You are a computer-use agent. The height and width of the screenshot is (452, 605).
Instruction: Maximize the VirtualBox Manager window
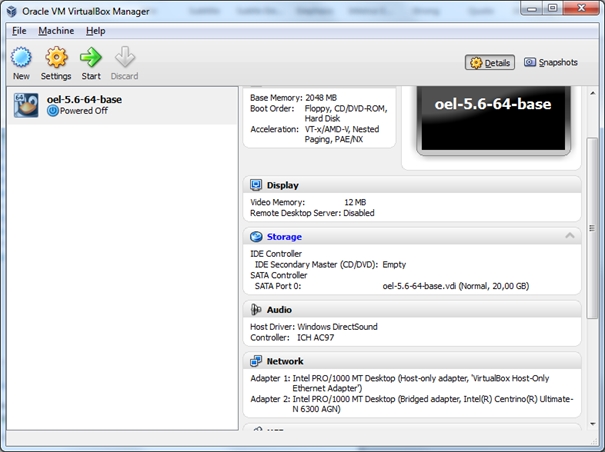pyautogui.click(x=553, y=8)
